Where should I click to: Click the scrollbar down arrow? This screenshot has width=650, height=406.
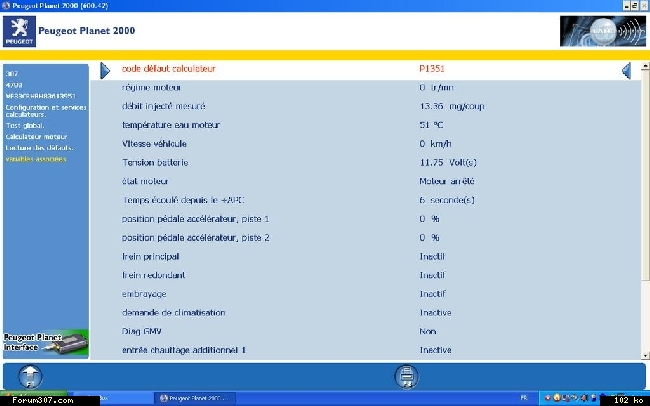[x=645, y=355]
